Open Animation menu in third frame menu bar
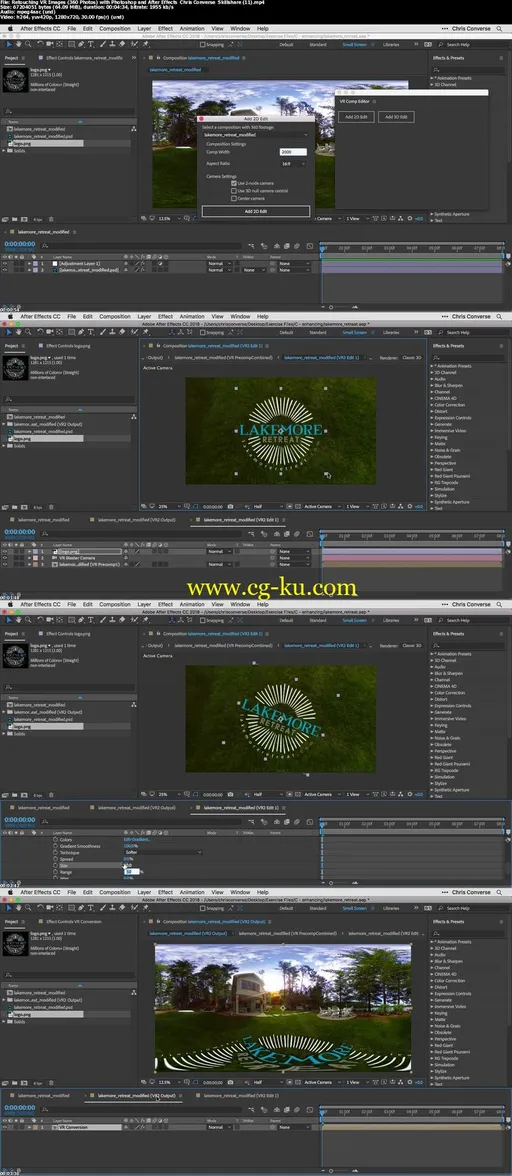Image resolution: width=512 pixels, height=1176 pixels. [x=191, y=604]
